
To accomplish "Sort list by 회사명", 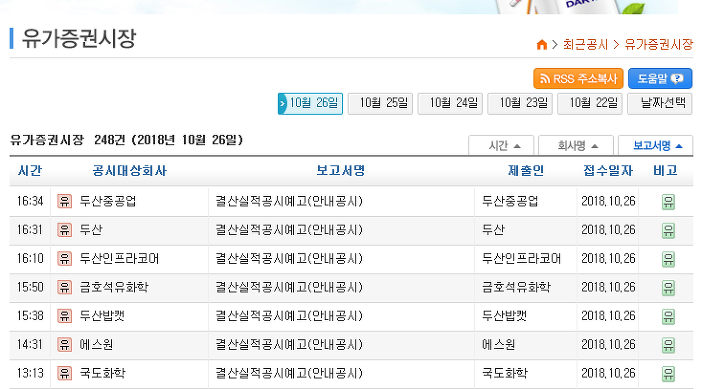I will click(x=576, y=145).
